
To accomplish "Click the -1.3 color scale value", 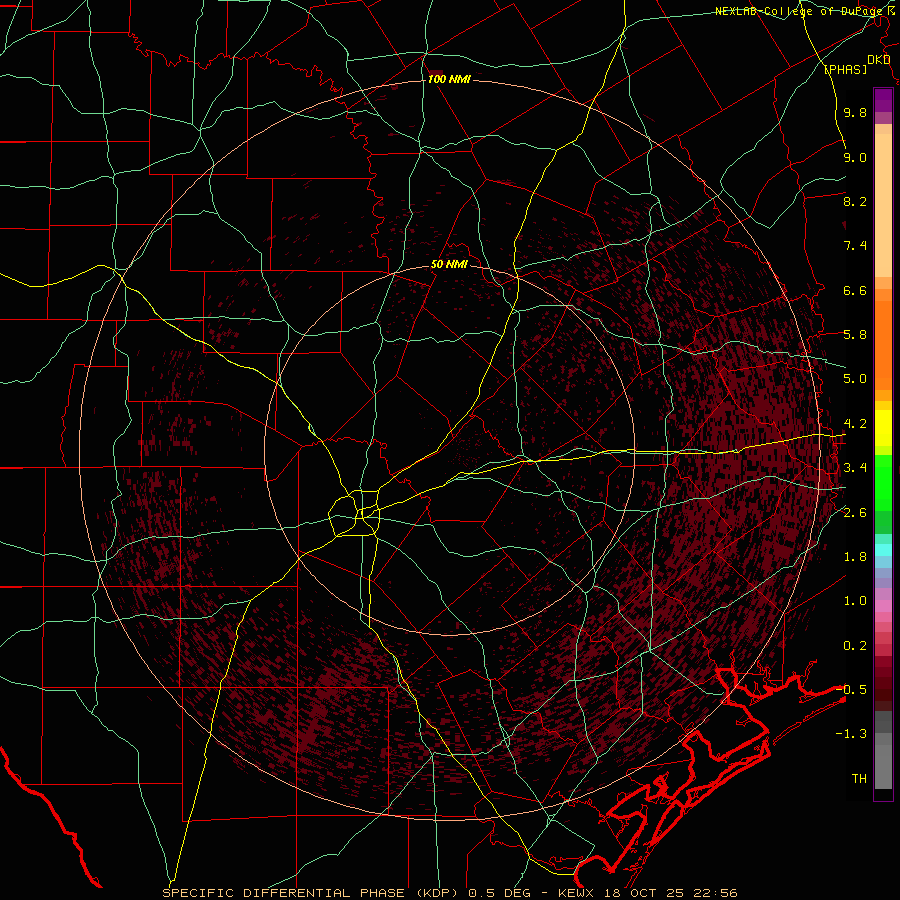I will pyautogui.click(x=851, y=734).
